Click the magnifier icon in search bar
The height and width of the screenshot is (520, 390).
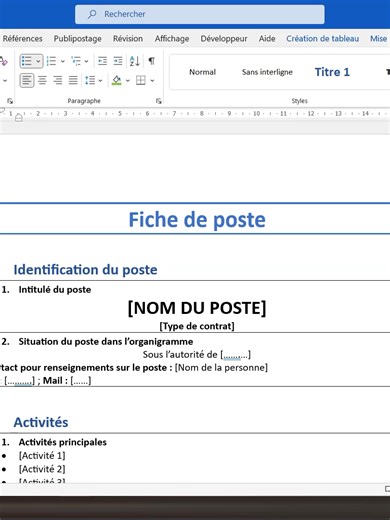92,14
